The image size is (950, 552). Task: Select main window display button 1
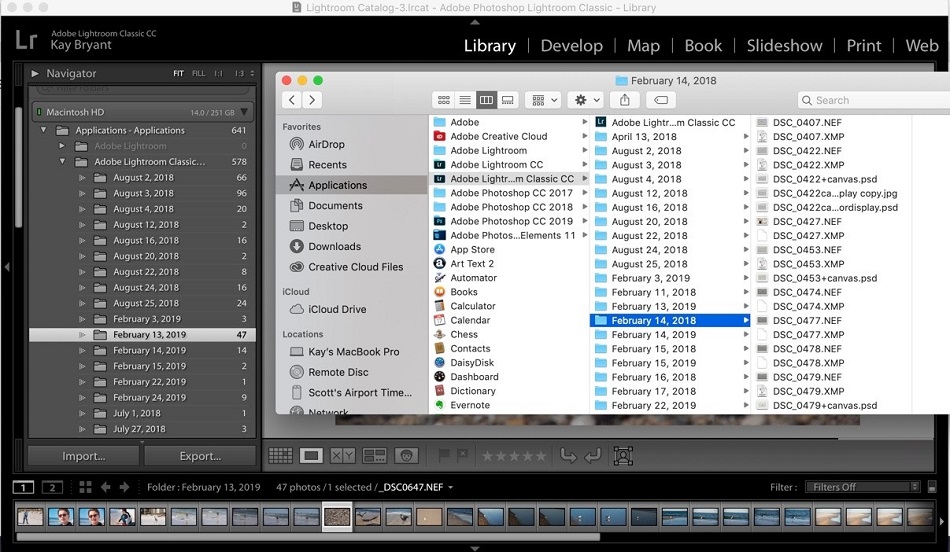pos(23,487)
